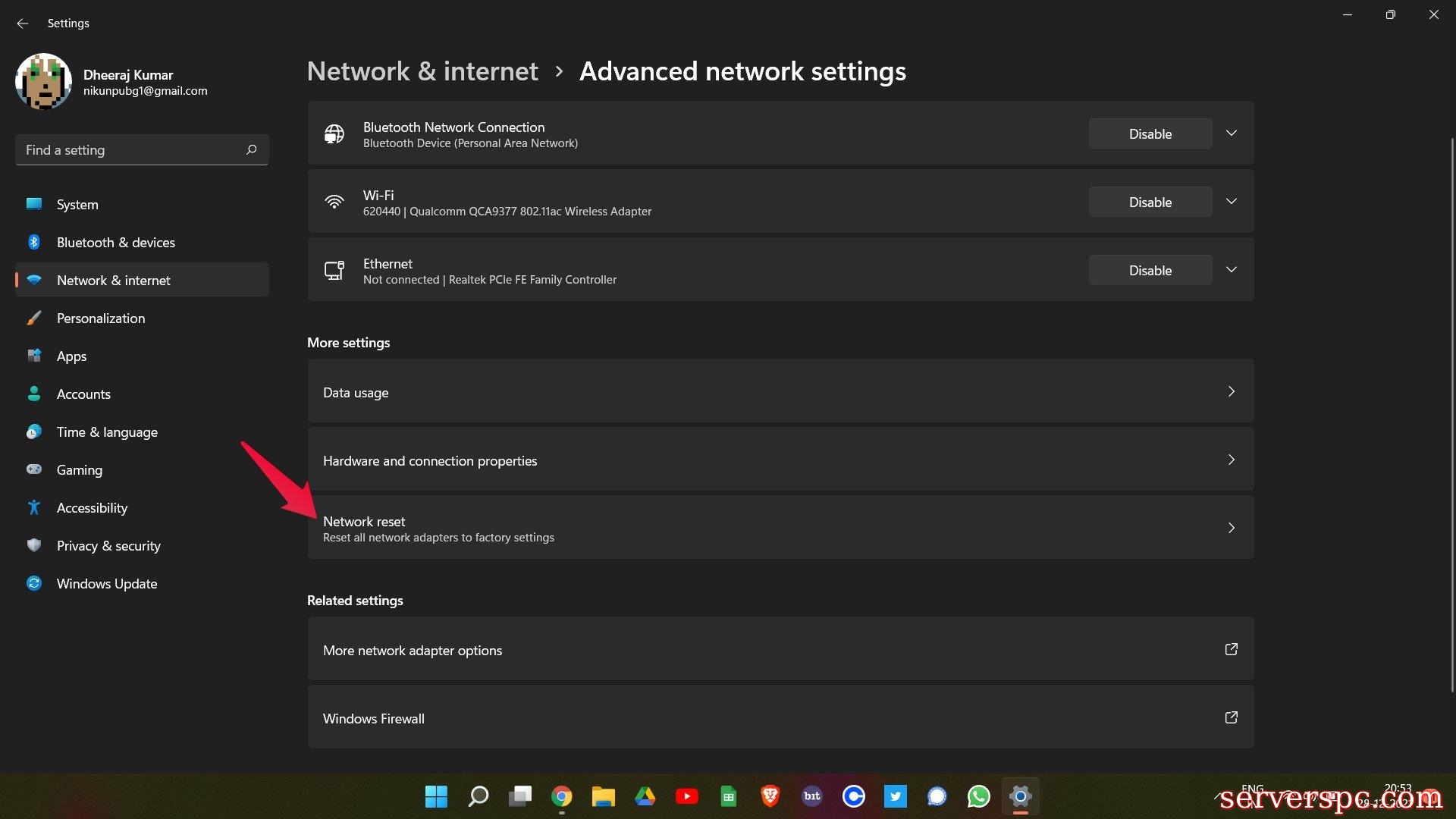This screenshot has width=1456, height=819.
Task: Open Network reset settings
Action: [x=780, y=528]
